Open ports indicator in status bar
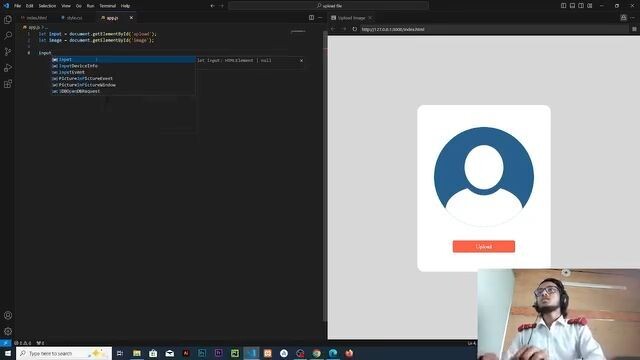640x360 pixels. [40, 343]
